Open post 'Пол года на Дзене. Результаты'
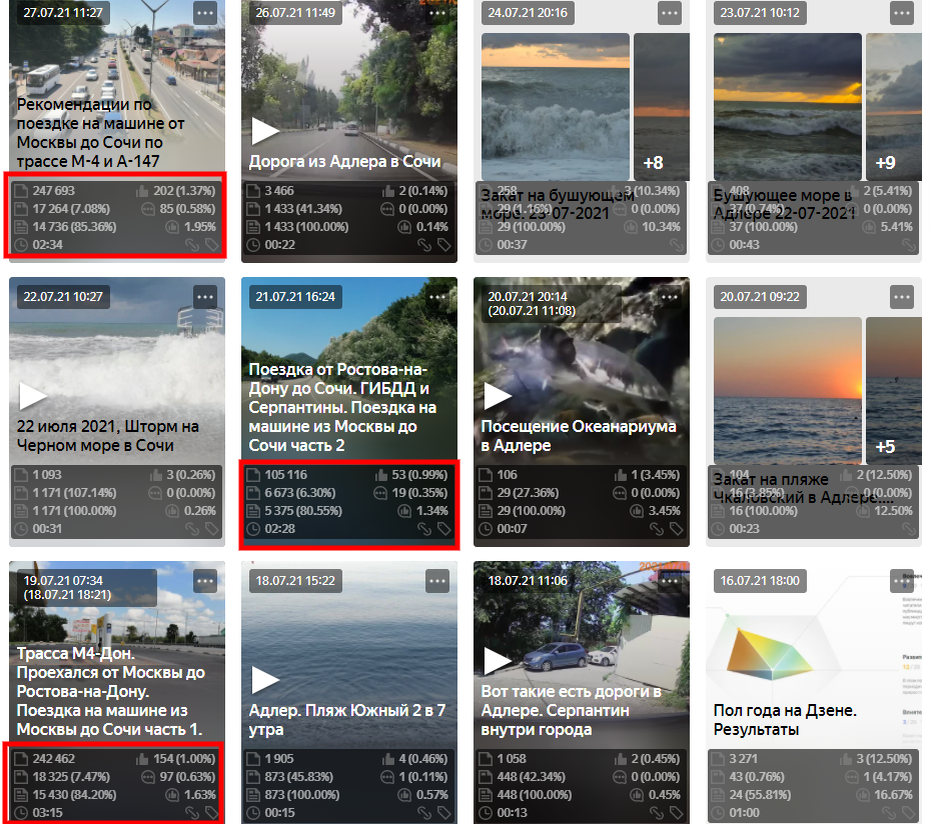The height and width of the screenshot is (824, 930). pos(785,720)
